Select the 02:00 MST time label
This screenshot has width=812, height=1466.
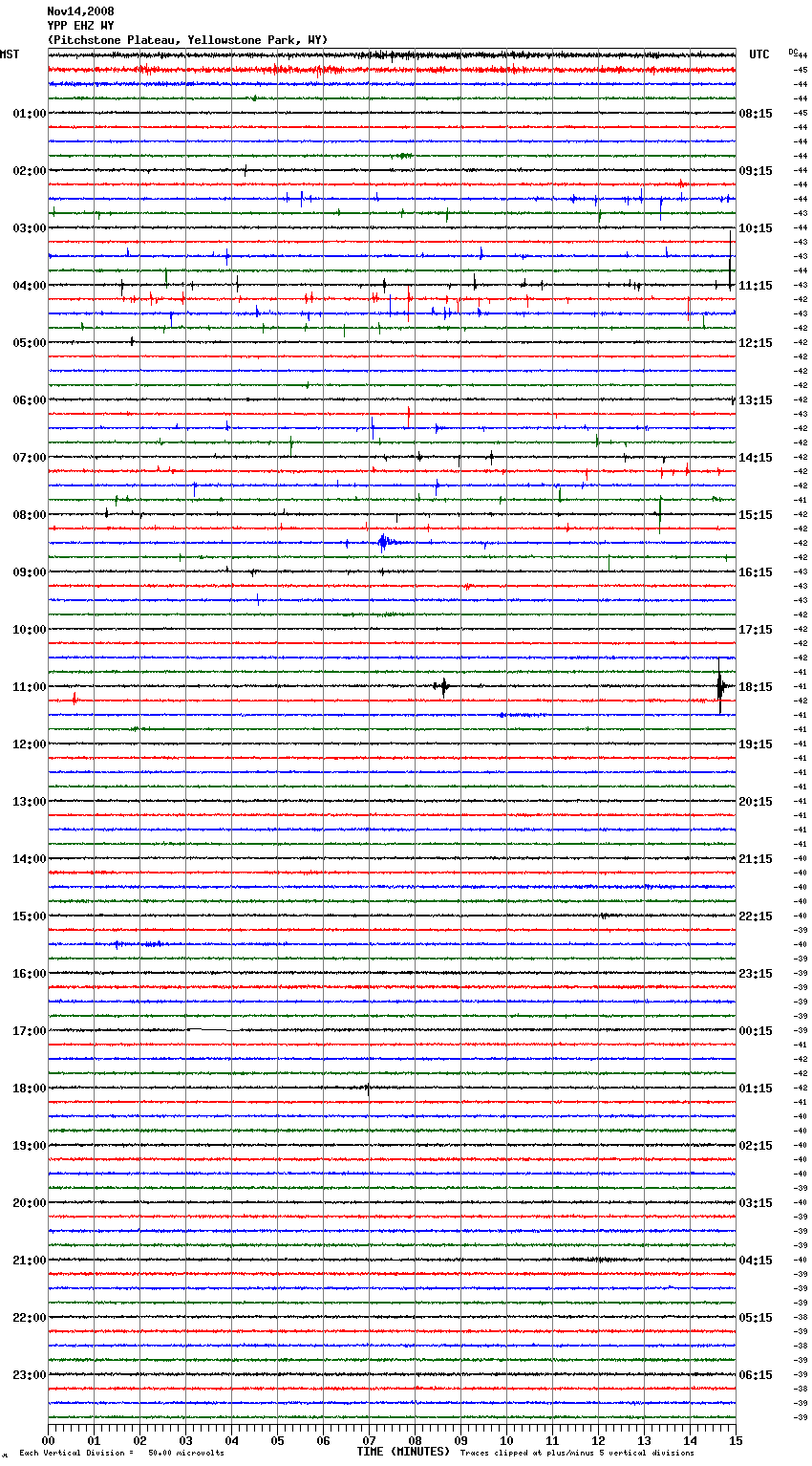click(30, 171)
